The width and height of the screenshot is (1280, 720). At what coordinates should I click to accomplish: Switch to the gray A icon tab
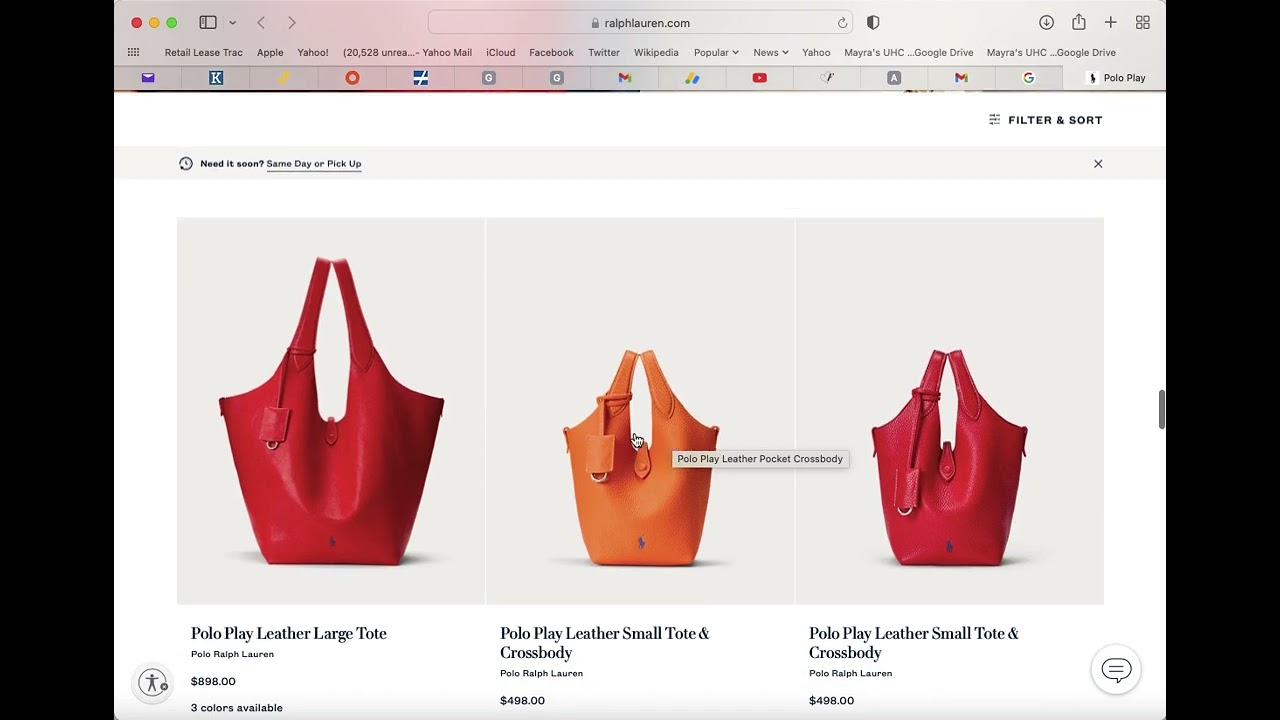point(894,77)
